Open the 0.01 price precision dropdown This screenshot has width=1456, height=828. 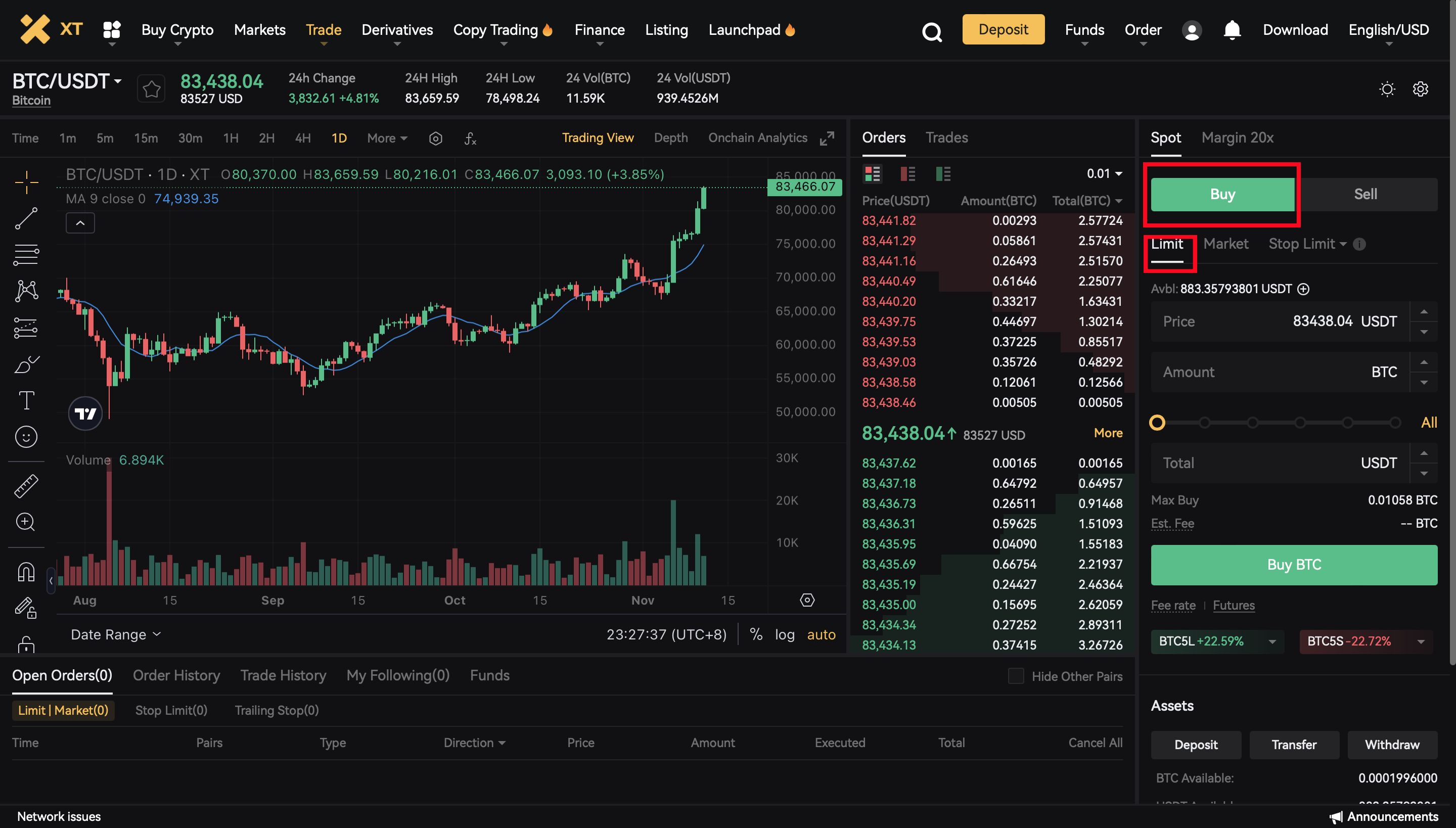(1104, 173)
